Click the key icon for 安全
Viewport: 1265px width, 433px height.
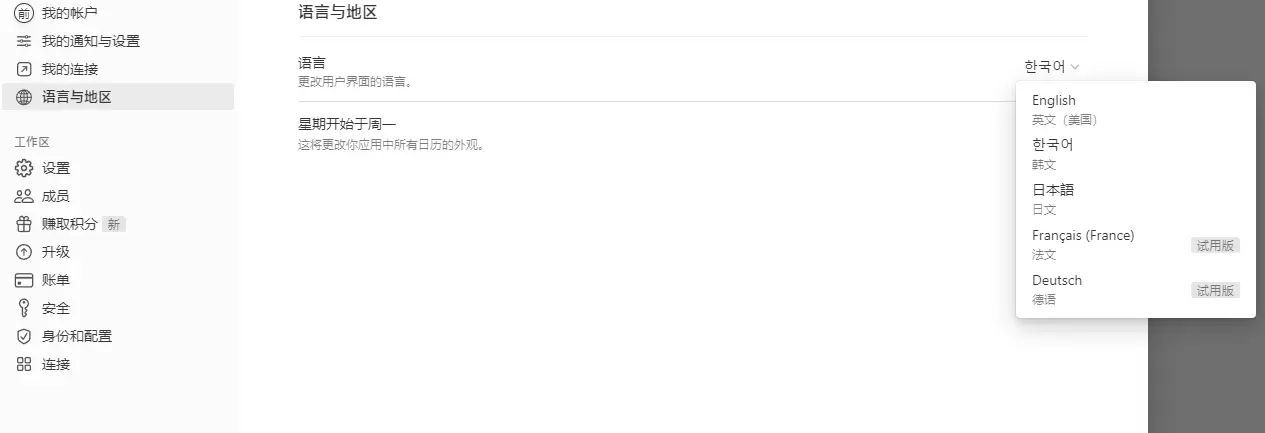point(24,308)
